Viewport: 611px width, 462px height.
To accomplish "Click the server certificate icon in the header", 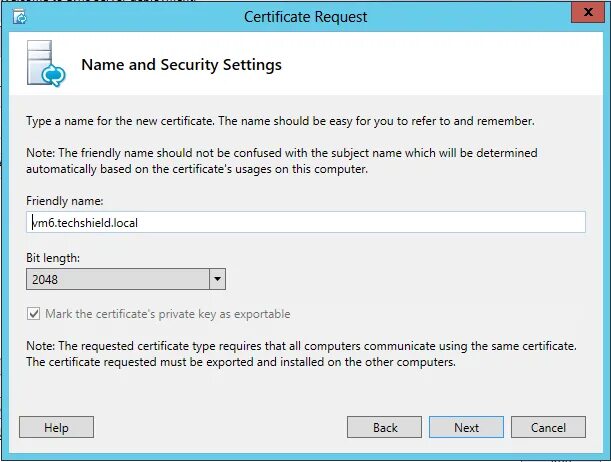I will tap(44, 67).
